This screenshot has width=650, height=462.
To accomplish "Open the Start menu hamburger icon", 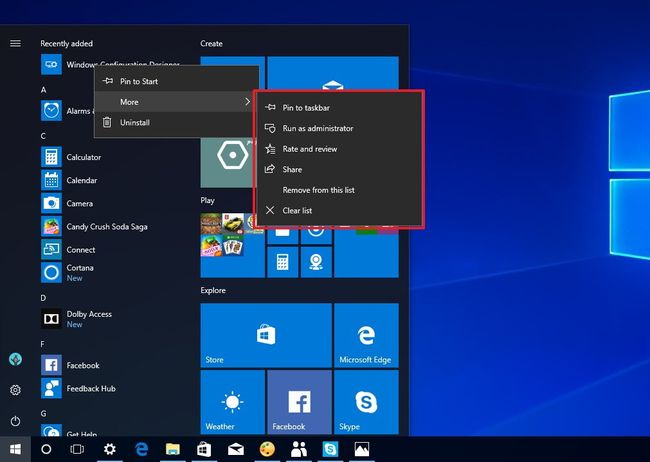I will point(15,44).
